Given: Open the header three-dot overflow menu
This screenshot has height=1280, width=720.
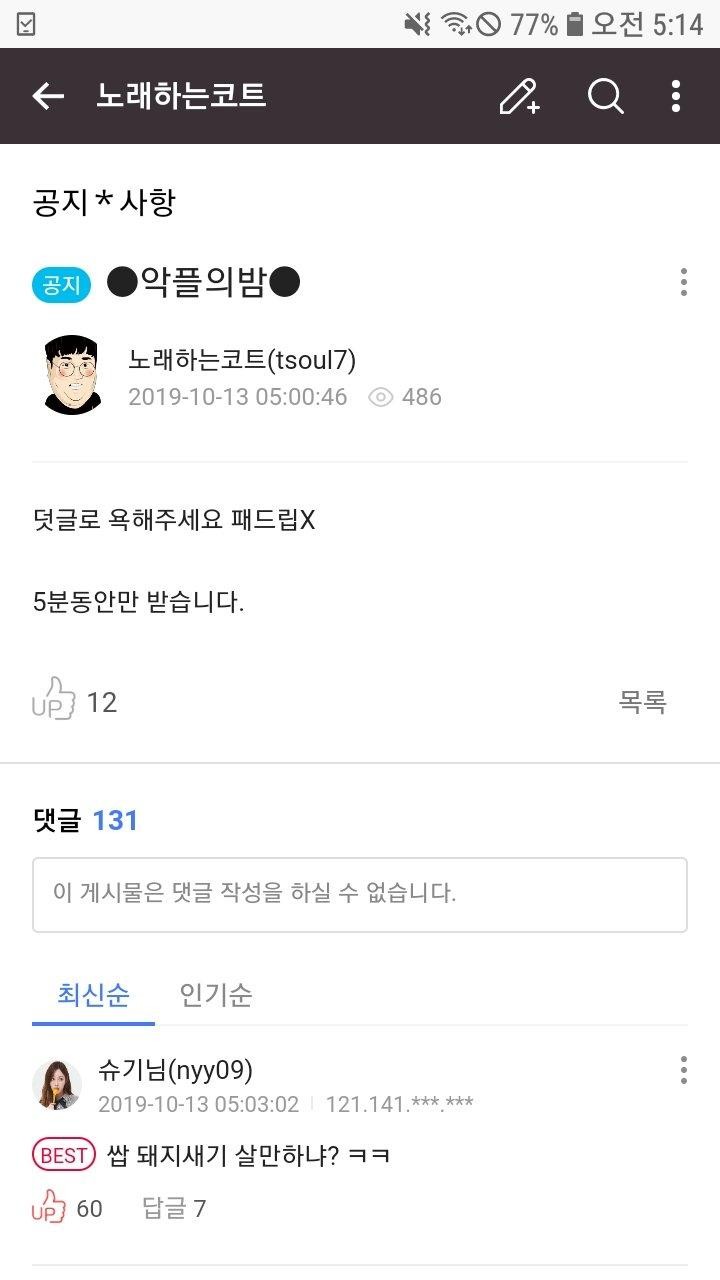Looking at the screenshot, I should tap(676, 96).
